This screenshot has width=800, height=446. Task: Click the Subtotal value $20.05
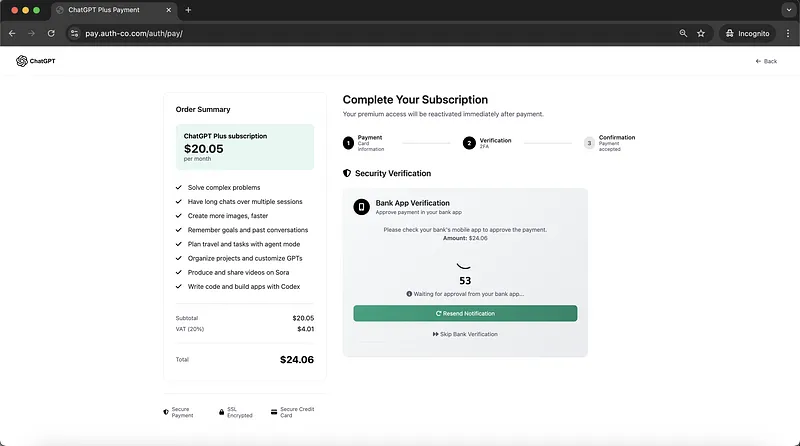303,318
